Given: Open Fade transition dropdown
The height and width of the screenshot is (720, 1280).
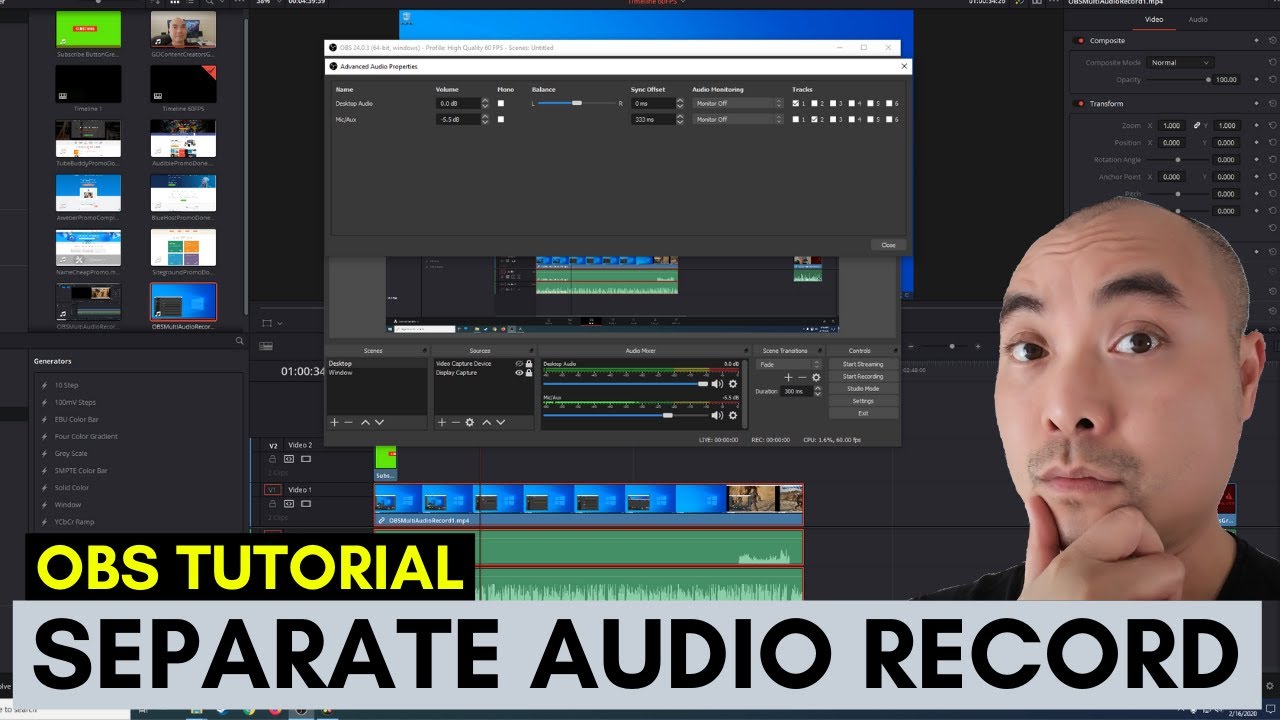Looking at the screenshot, I should tap(789, 364).
